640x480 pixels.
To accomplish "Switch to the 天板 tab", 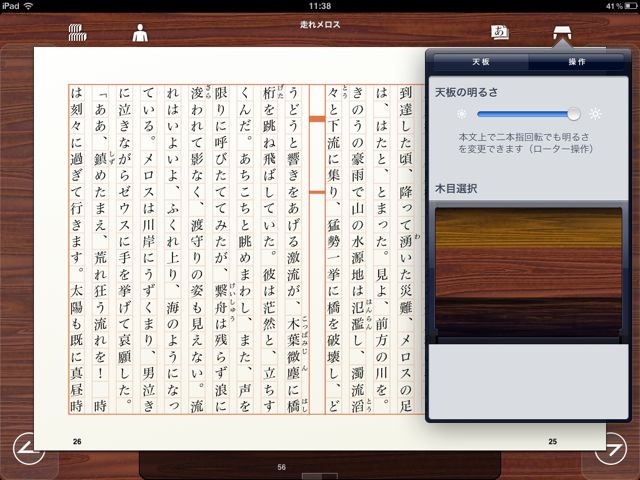I will (x=481, y=62).
